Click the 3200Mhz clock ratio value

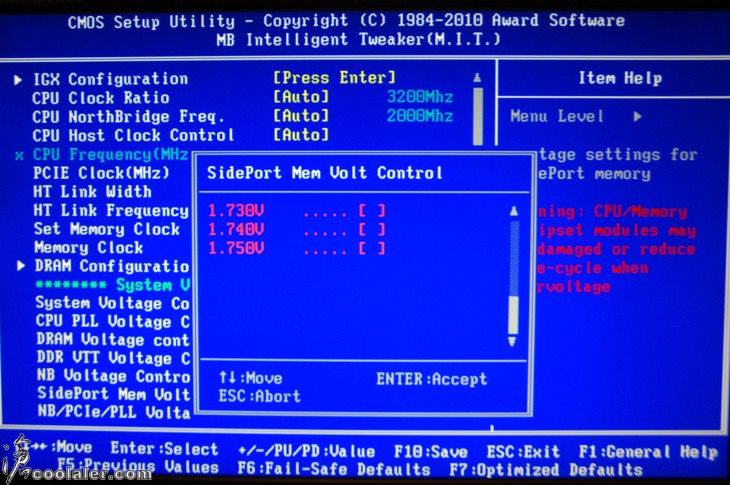click(x=420, y=97)
